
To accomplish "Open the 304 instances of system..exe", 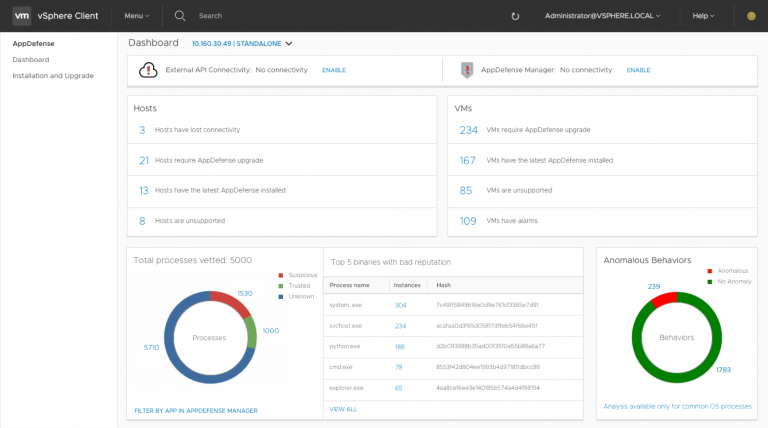I will (400, 305).
